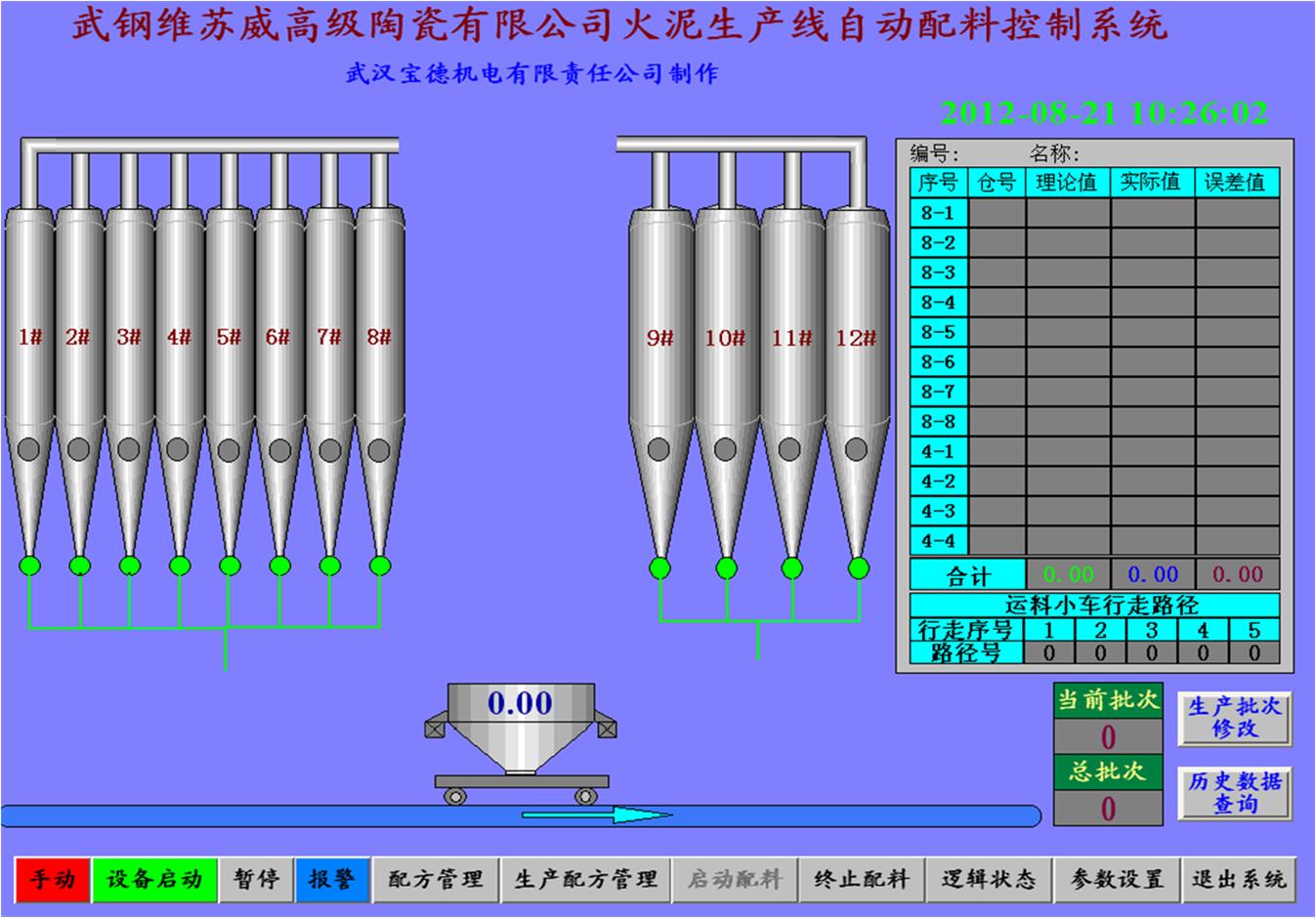Viewport: 1316px width, 918px height.
Task: Select silo 12# tank
Action: click(858, 381)
